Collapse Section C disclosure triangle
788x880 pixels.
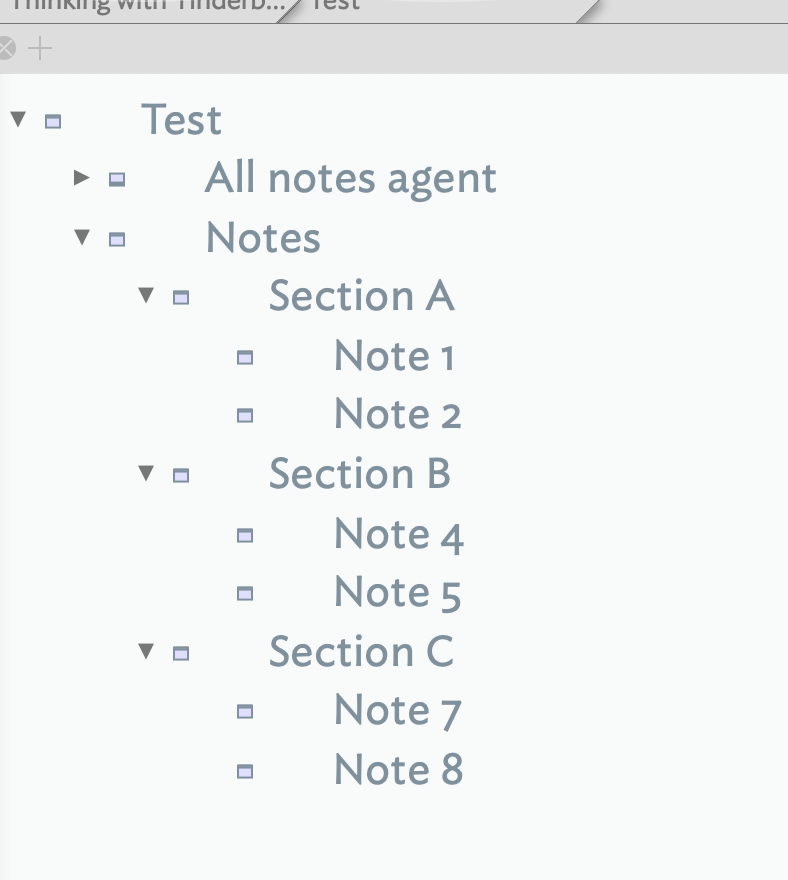(x=146, y=651)
